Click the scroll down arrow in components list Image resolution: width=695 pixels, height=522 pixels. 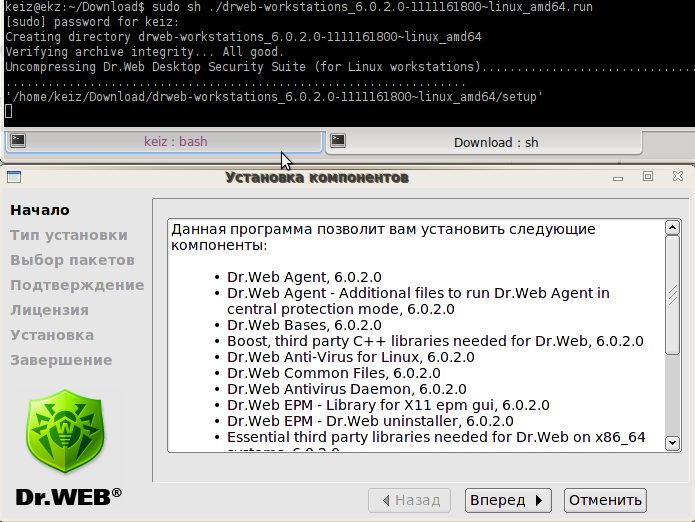pos(672,442)
